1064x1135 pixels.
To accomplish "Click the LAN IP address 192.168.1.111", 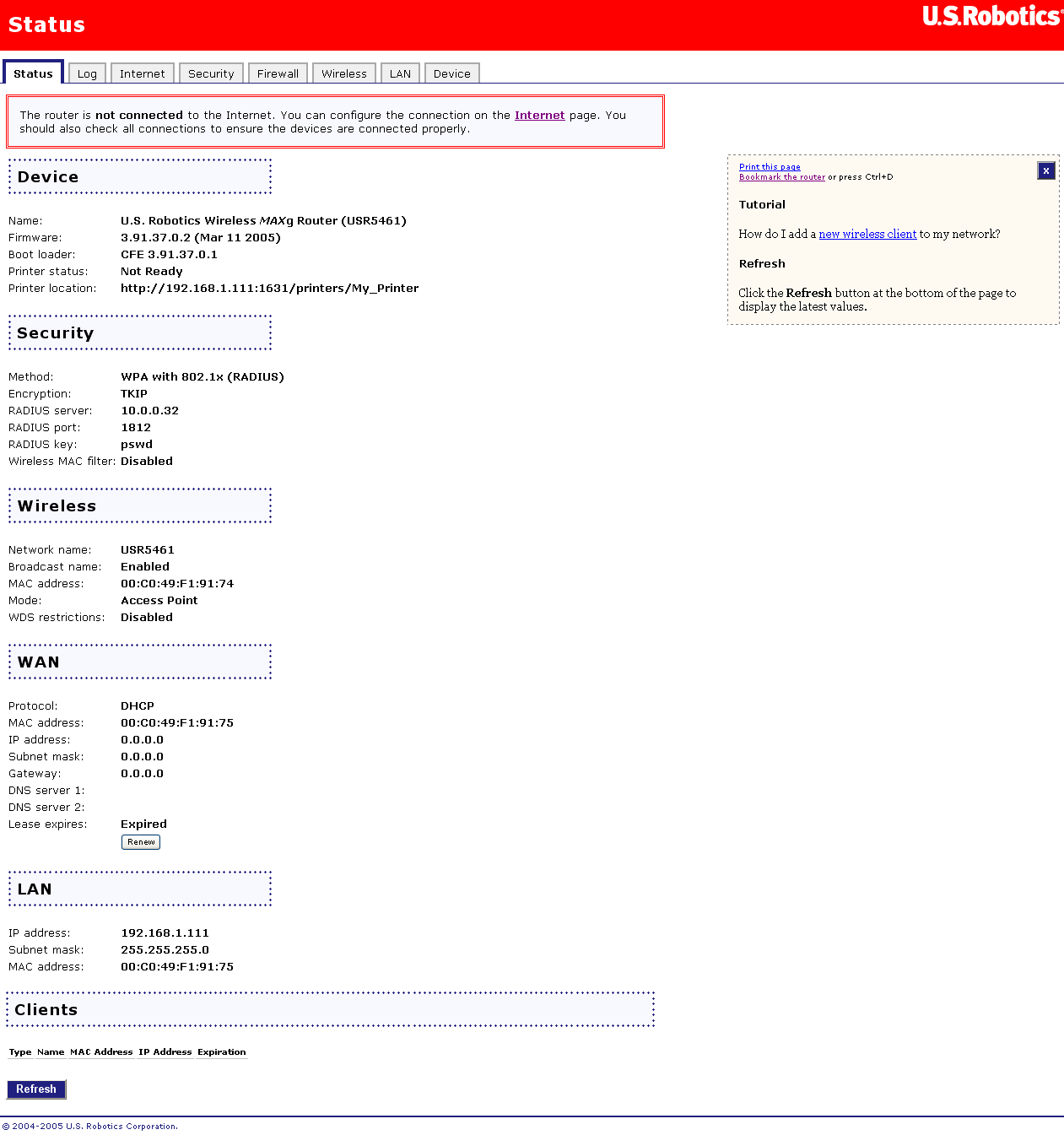I will [x=165, y=932].
